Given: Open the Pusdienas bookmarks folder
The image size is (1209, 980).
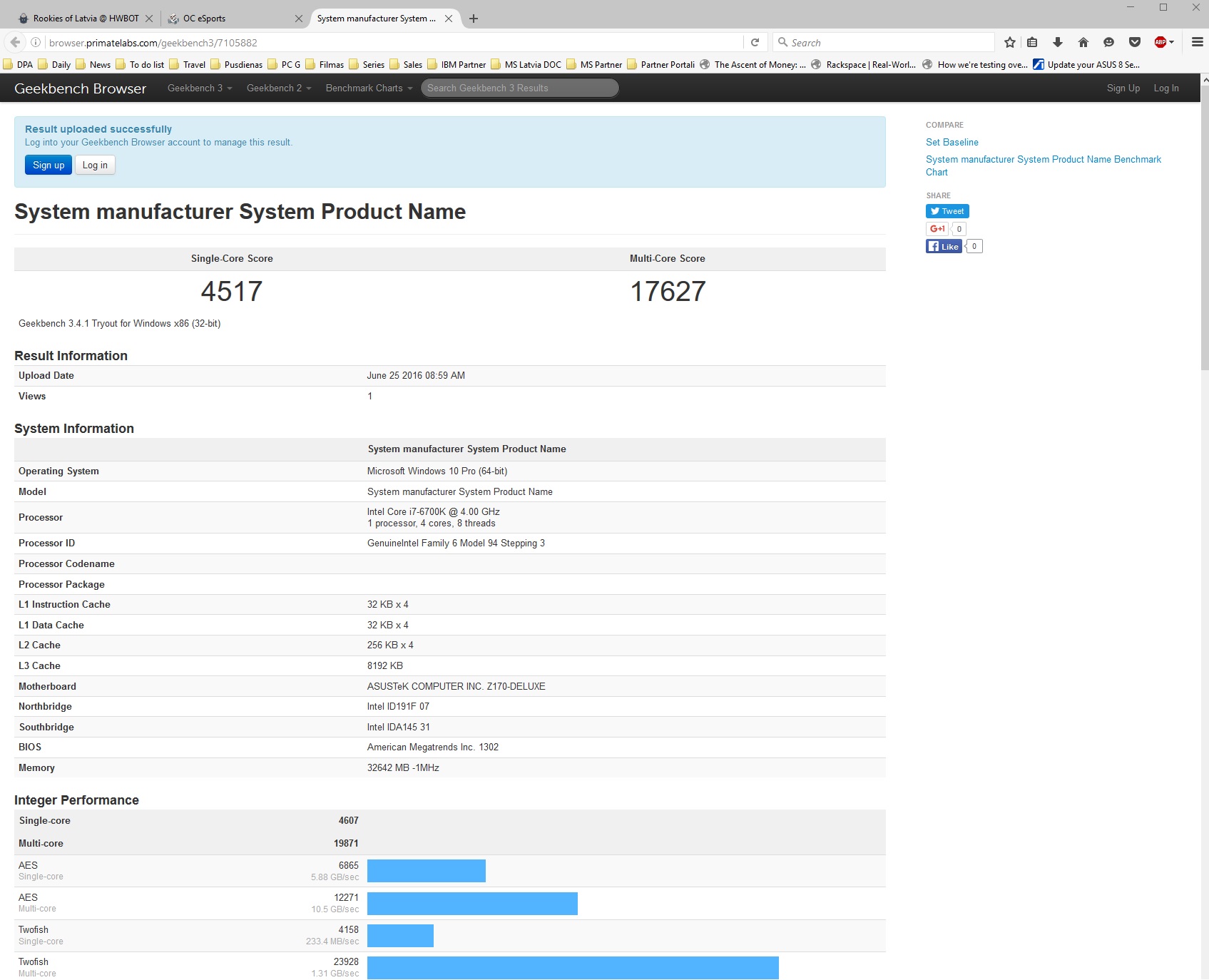Looking at the screenshot, I should point(237,64).
